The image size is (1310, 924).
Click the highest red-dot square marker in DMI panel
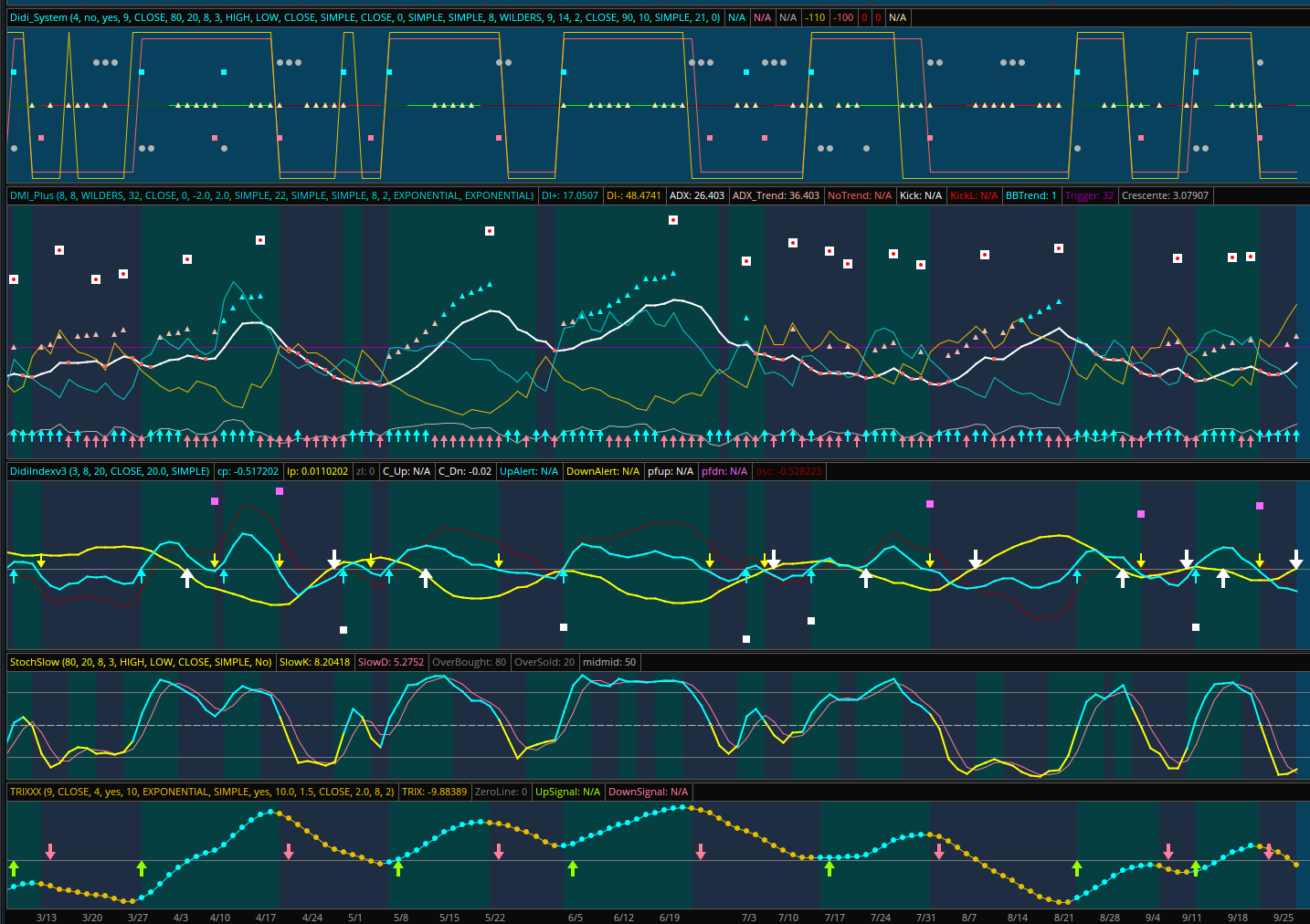[673, 220]
